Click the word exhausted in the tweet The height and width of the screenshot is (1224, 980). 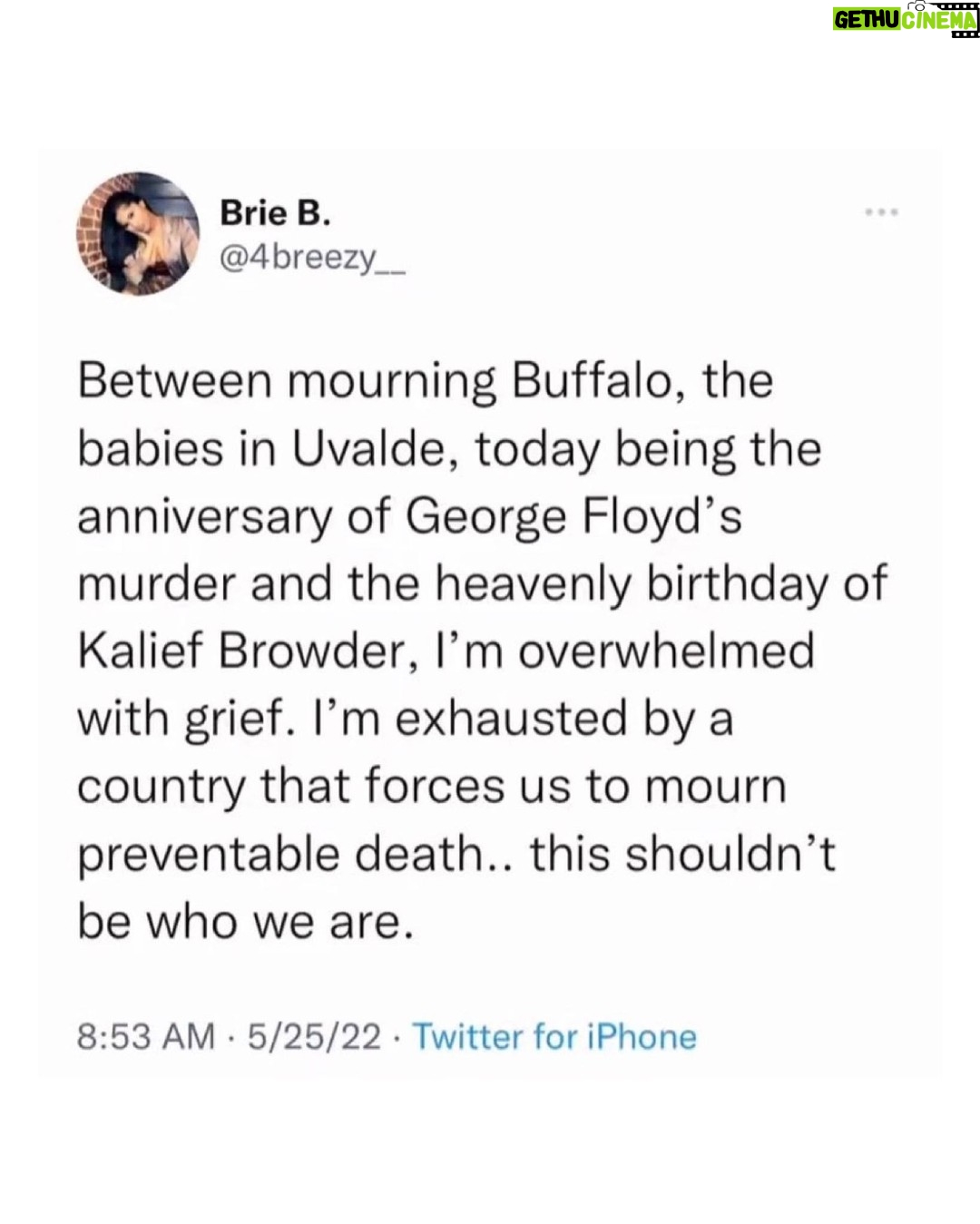tap(498, 720)
